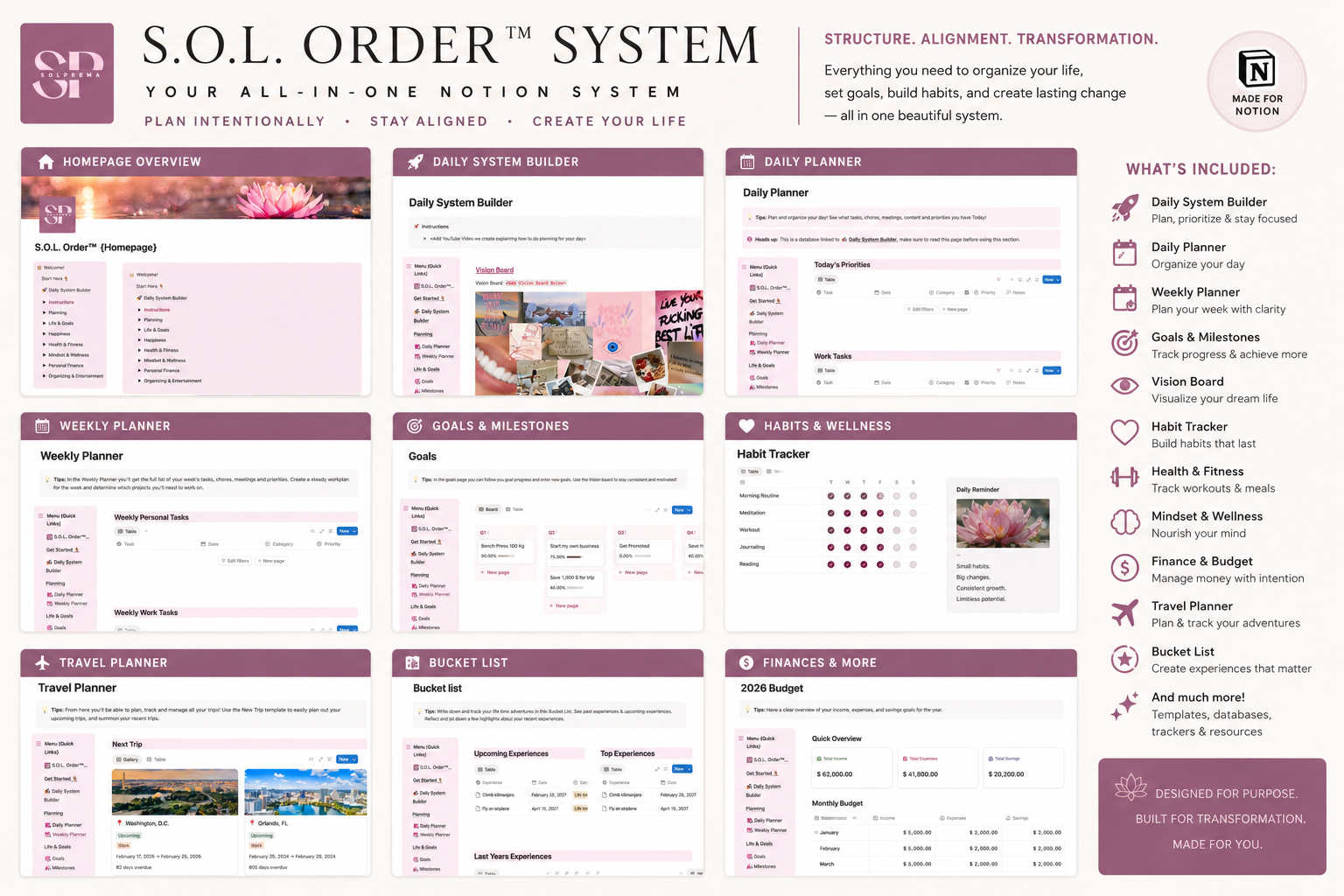
Task: Click the dollar icon beside Finance & Budget
Action: [x=1124, y=568]
